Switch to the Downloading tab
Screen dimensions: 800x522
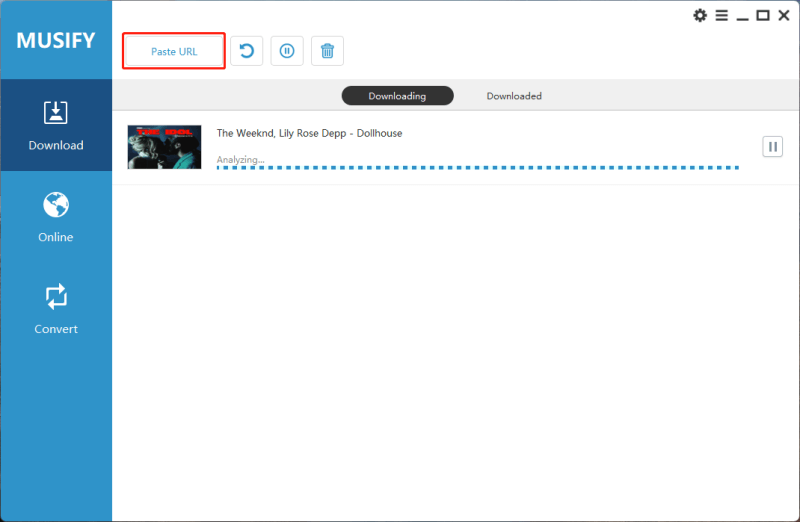click(397, 96)
